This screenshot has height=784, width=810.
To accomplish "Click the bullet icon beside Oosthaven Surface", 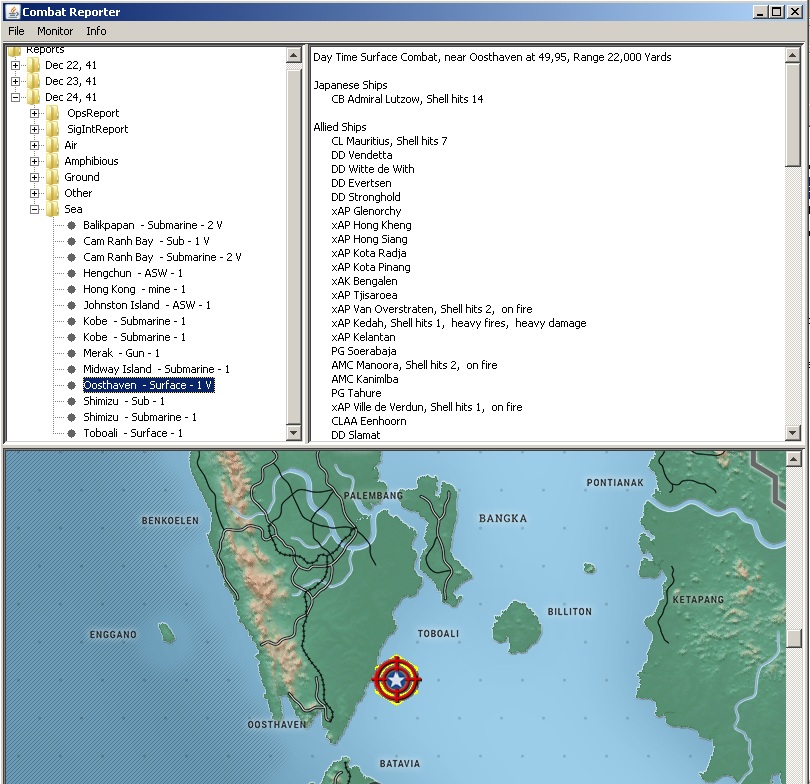I will [72, 385].
